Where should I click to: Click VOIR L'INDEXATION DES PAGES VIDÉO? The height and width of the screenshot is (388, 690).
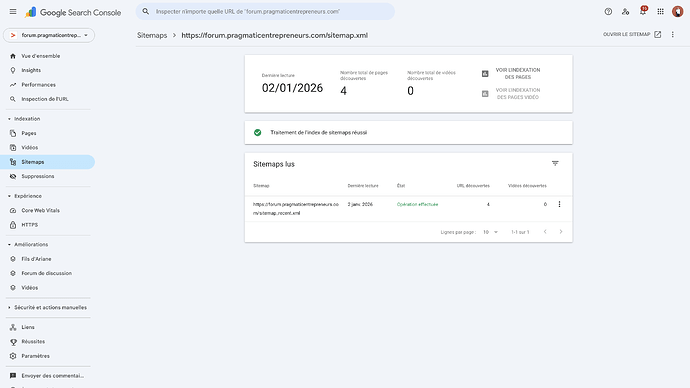[x=518, y=94]
